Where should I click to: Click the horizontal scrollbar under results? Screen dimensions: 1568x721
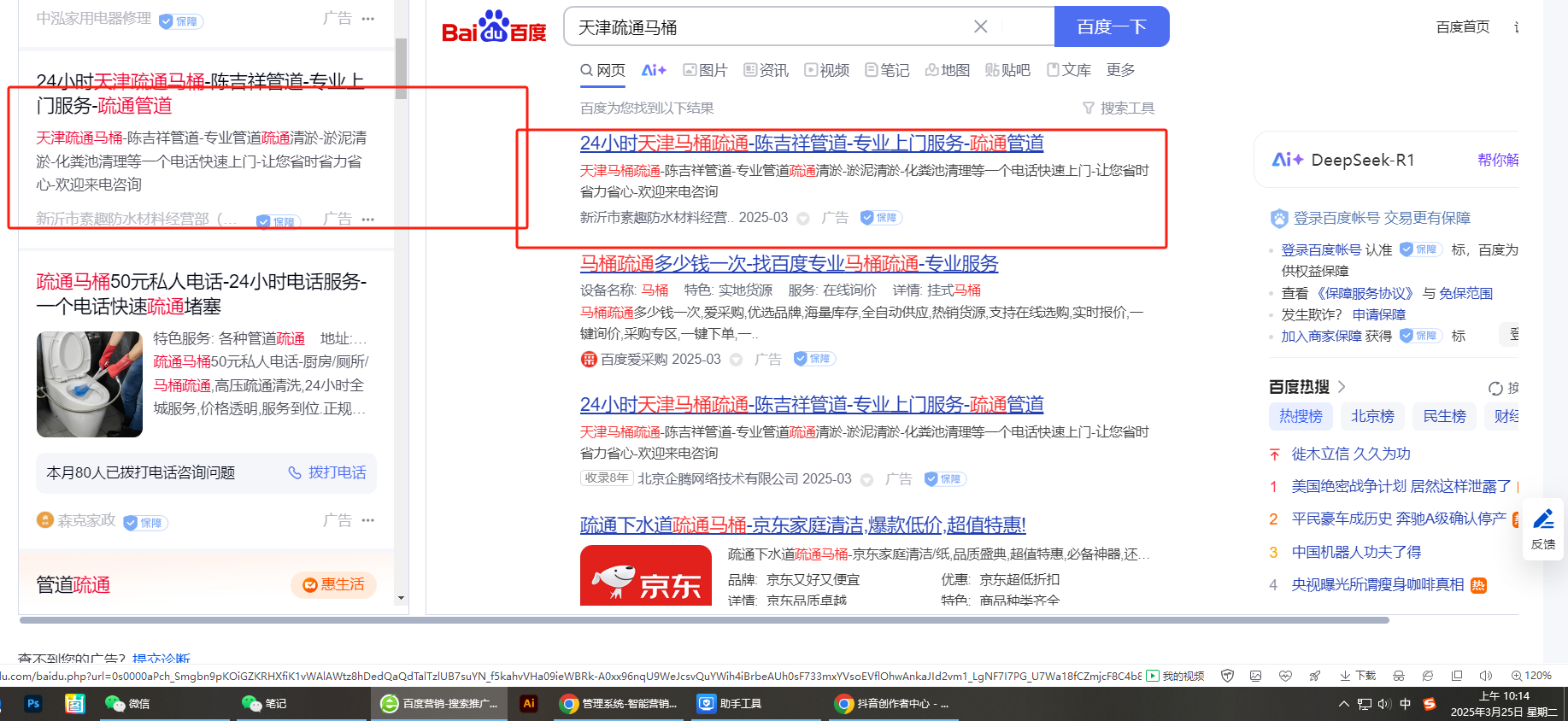pos(704,620)
